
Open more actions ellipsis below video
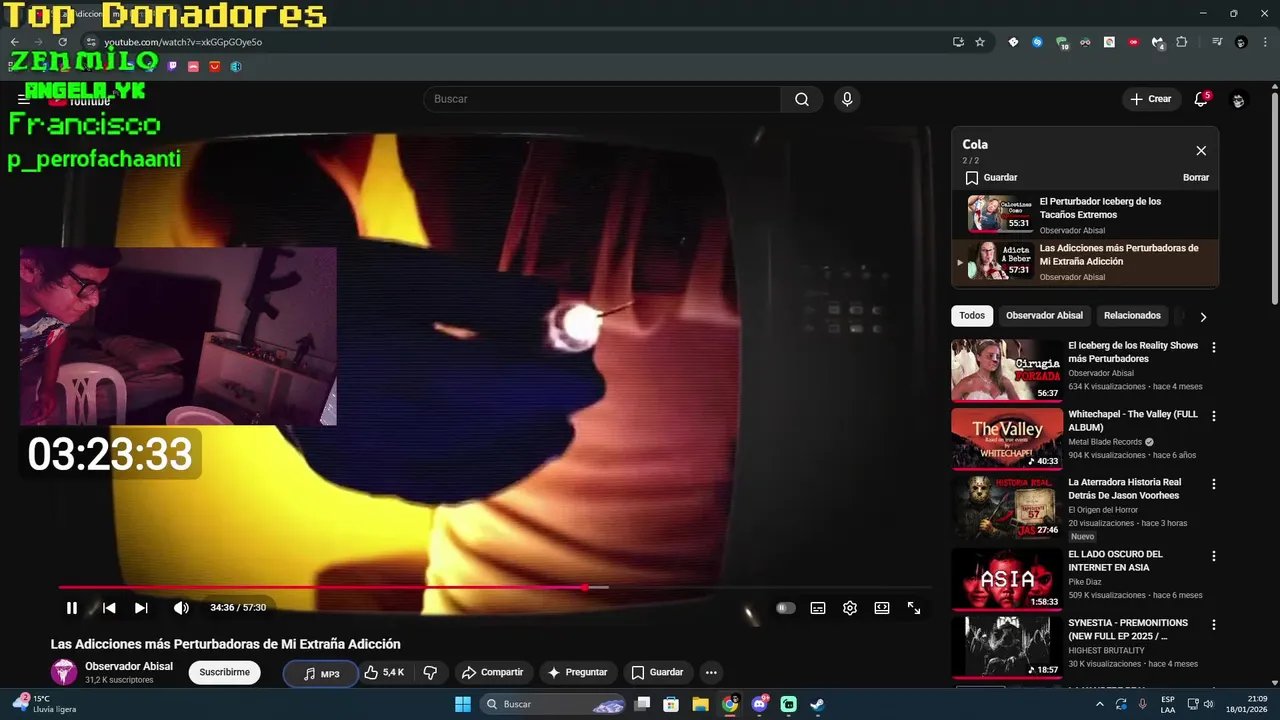711,672
